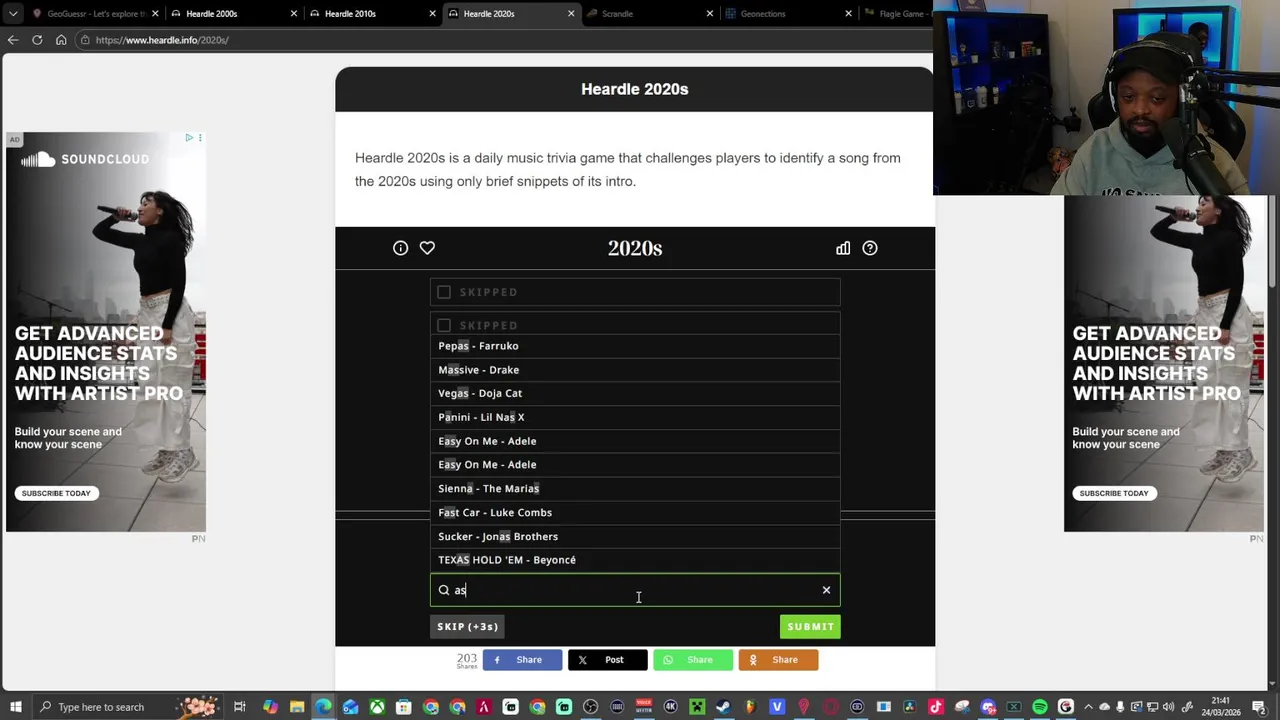Click left SoundCloud SUBSCRIBE TODAY button
This screenshot has height=720, width=1280.
(56, 493)
